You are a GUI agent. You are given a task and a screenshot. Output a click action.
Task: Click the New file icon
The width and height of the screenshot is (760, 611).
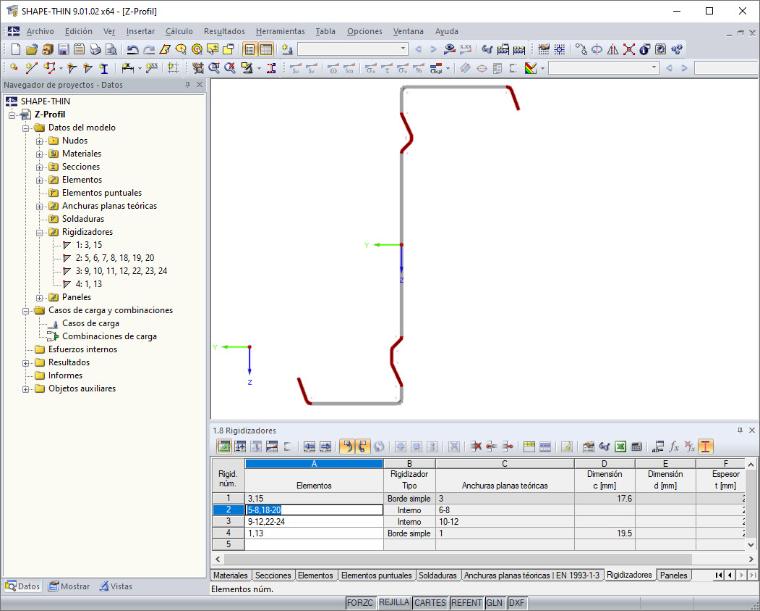[x=16, y=49]
